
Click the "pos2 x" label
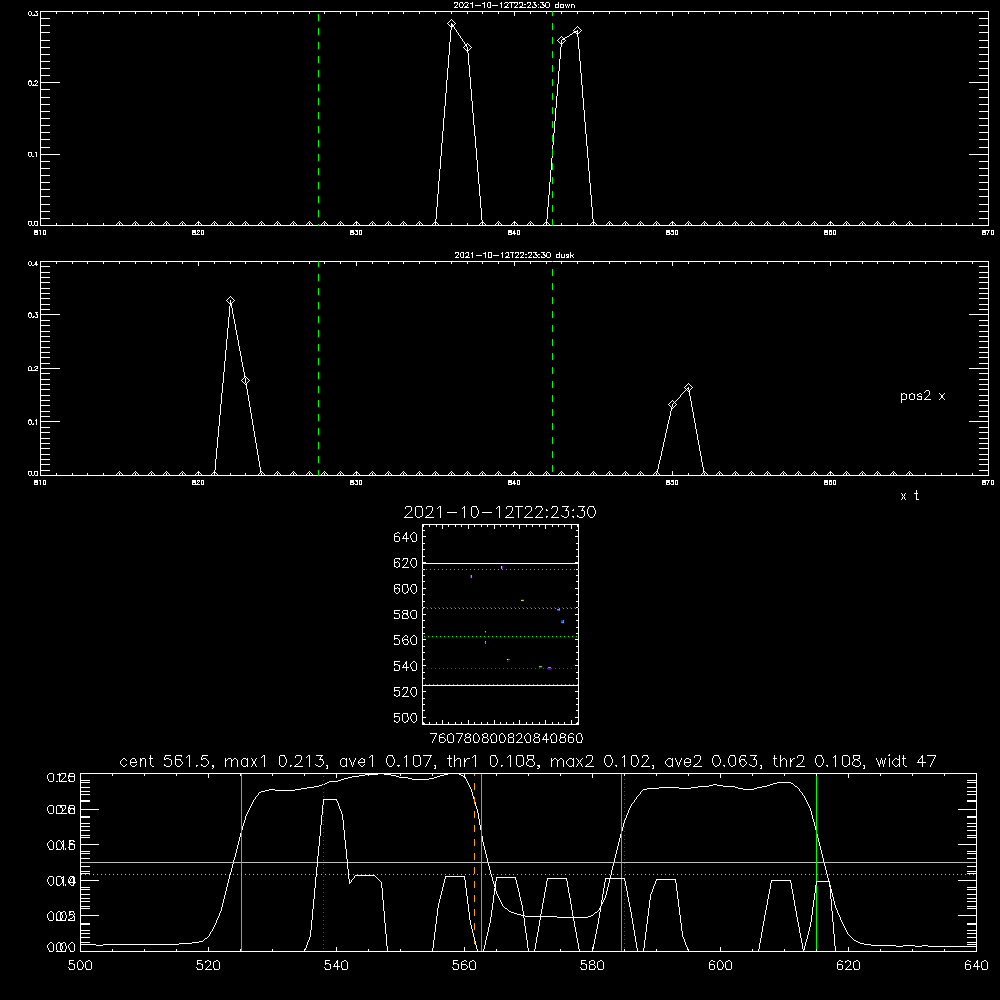click(x=922, y=396)
